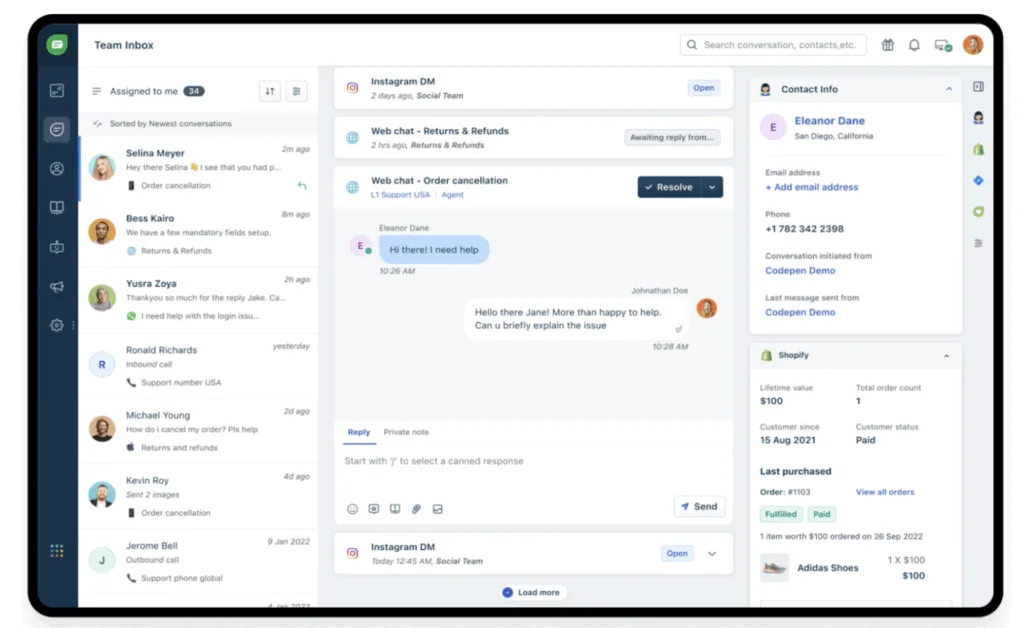1024x628 pixels.
Task: Open Michael Young conversation
Action: tap(199, 432)
